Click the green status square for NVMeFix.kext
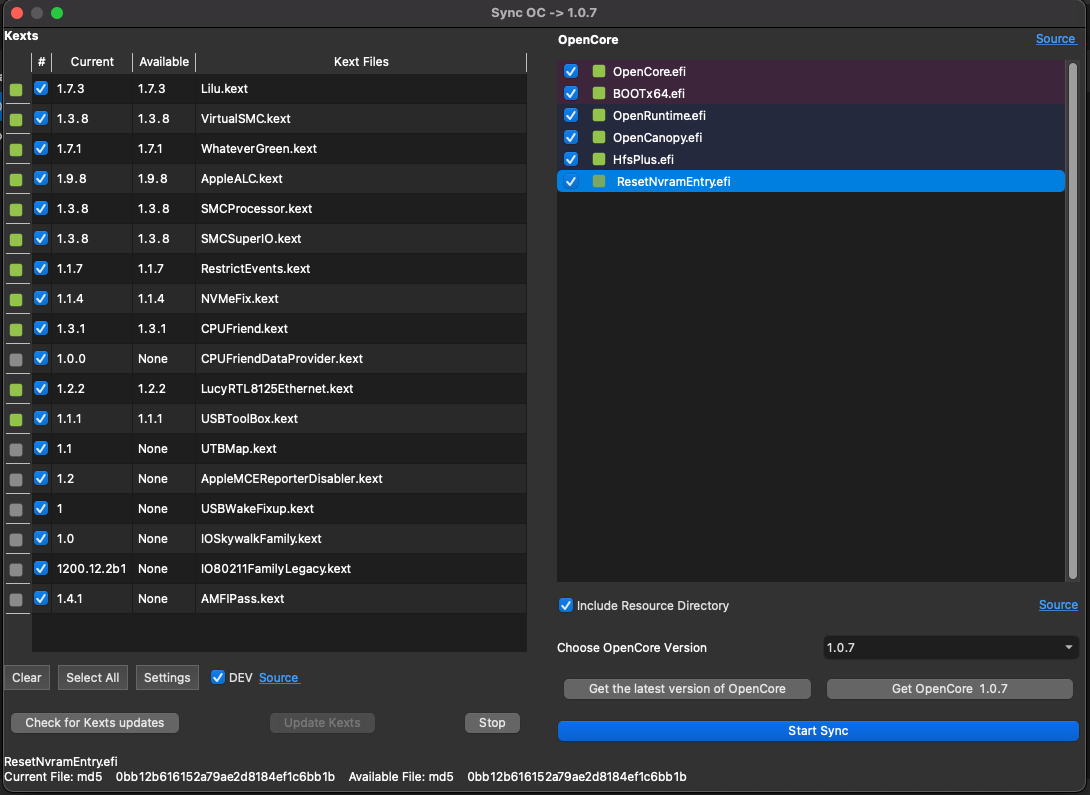The height and width of the screenshot is (795, 1090). (x=16, y=300)
